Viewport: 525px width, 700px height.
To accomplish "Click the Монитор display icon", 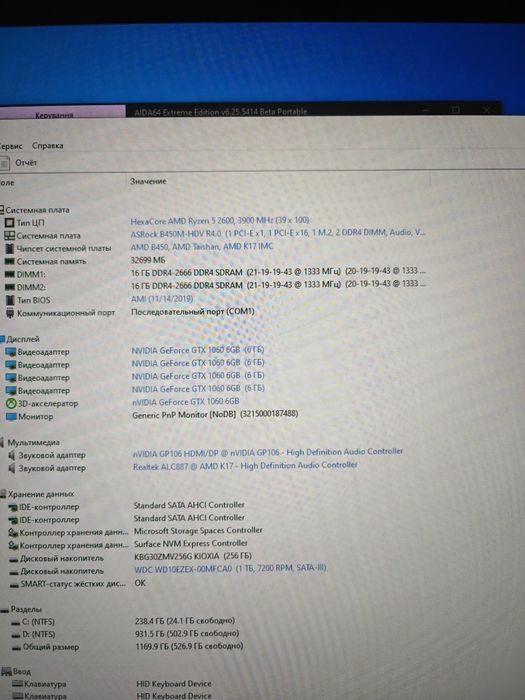I will [x=11, y=417].
